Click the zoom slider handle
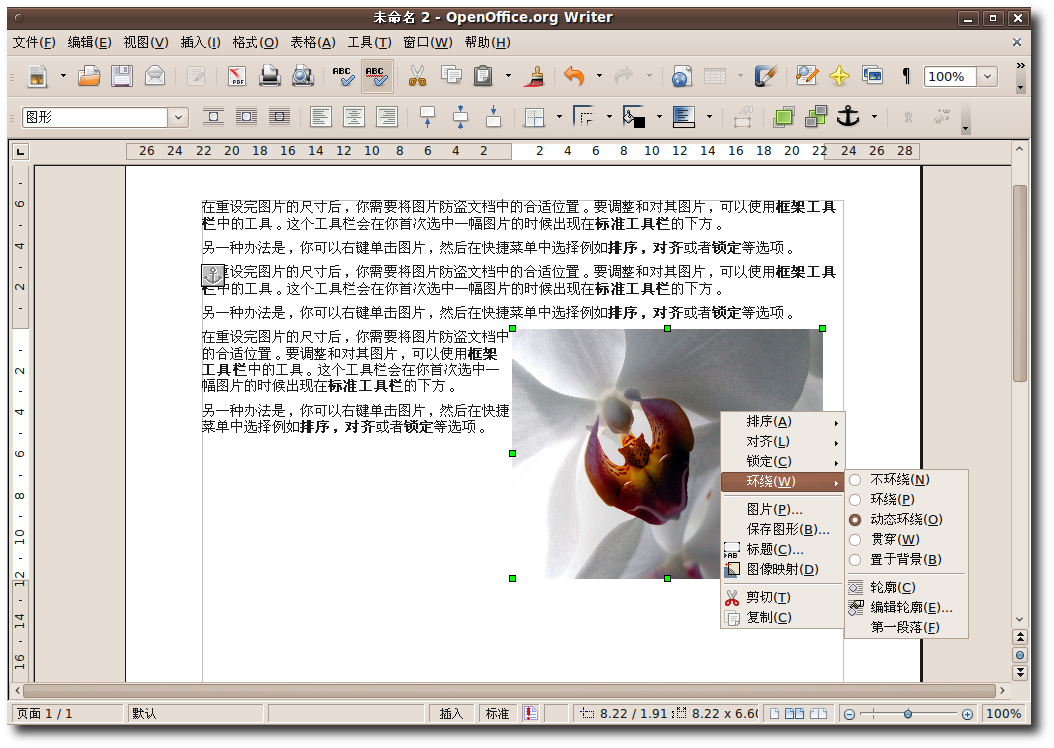 (x=907, y=714)
